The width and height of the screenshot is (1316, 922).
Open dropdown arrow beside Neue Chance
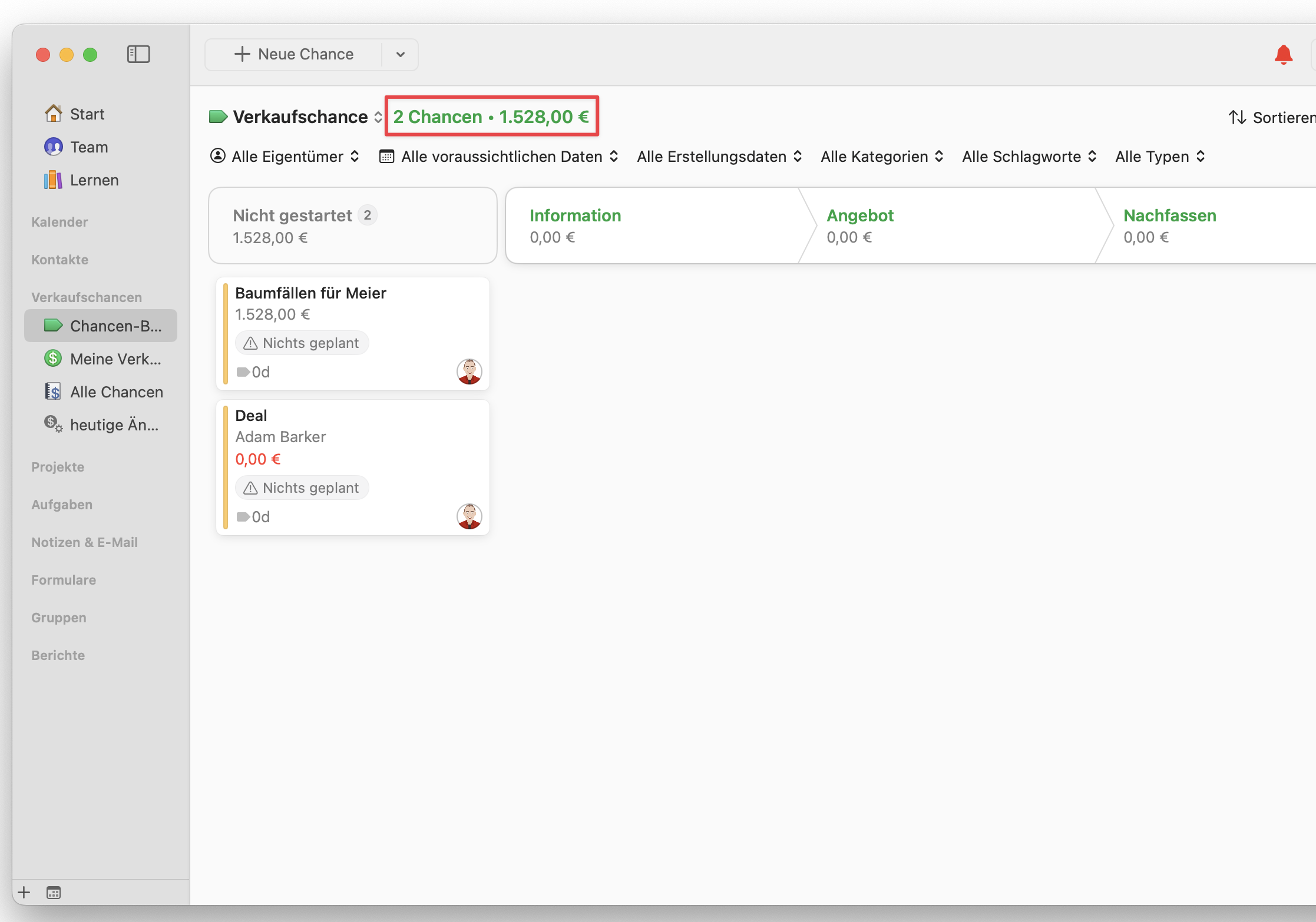click(401, 55)
